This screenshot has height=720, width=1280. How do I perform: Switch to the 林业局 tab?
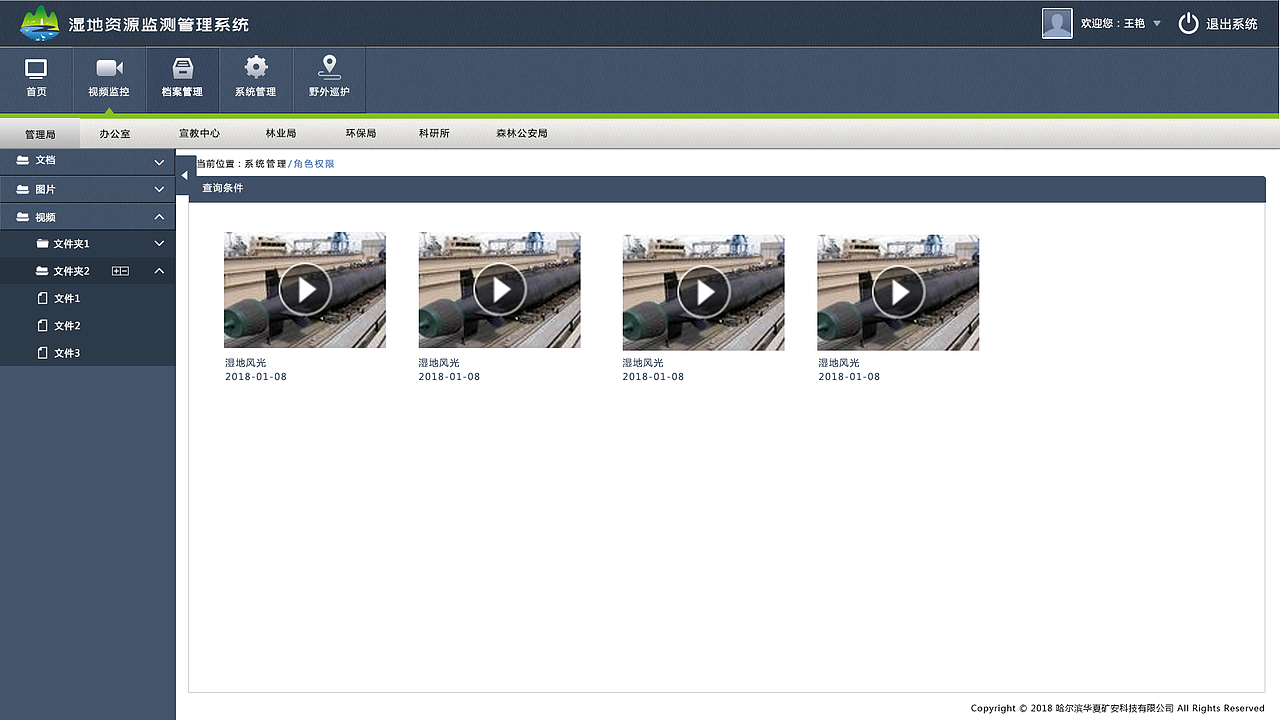click(281, 133)
